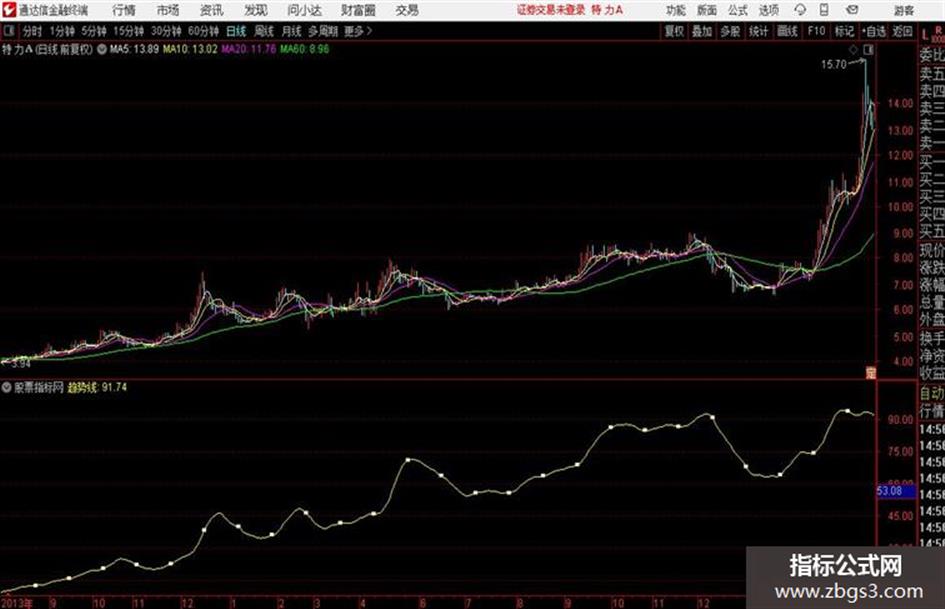Viewport: 945px width, 609px height.
Task: Click the 叠加 overlay button
Action: (702, 31)
